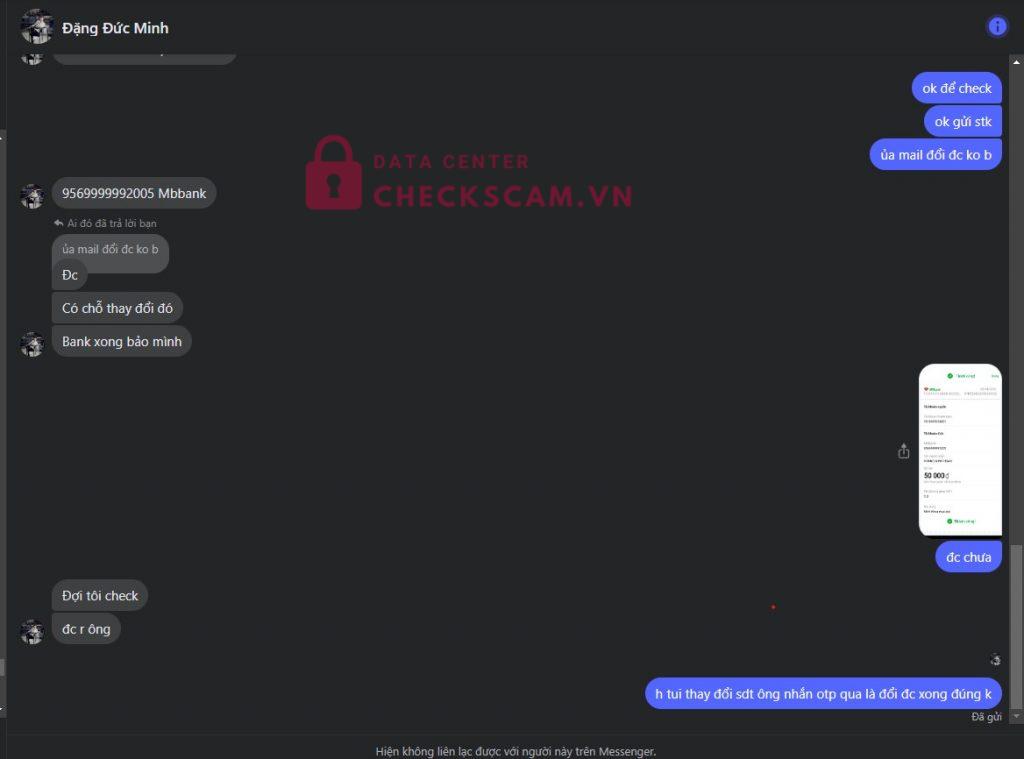Select the 'ok gửi stk' message bubble

963,121
